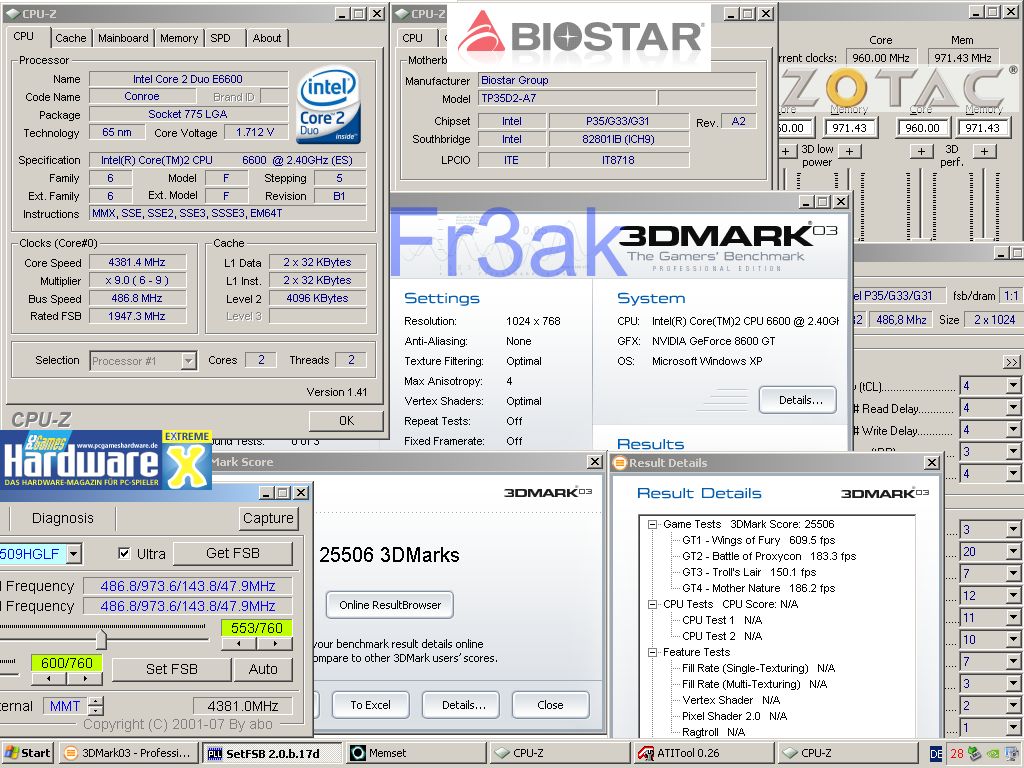The width and height of the screenshot is (1024, 768).
Task: Toggle the Ultra checkbox in SetFSB
Action: (x=124, y=554)
